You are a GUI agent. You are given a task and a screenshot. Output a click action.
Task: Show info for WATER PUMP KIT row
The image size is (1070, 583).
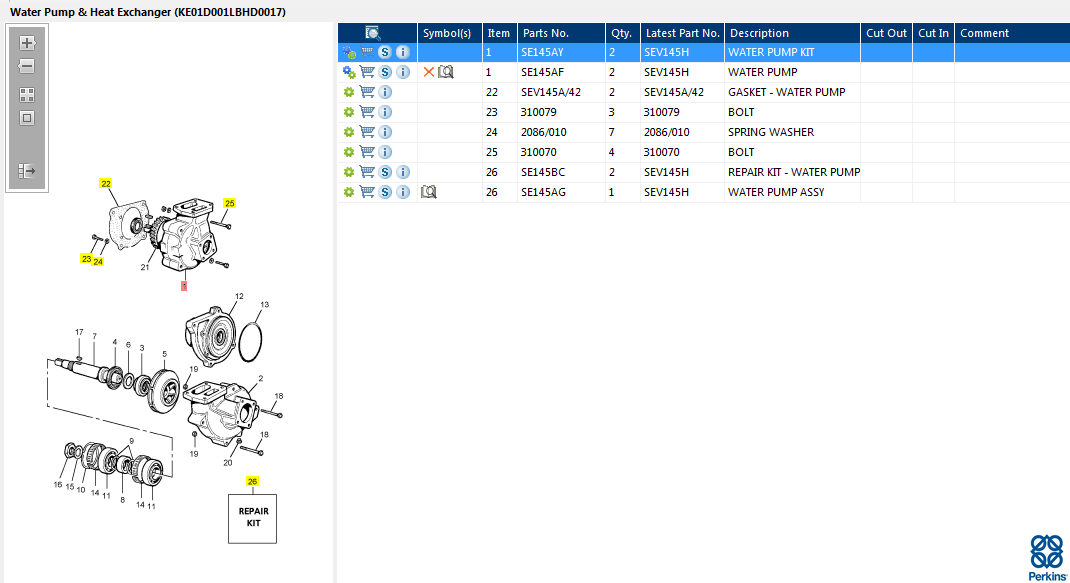tap(403, 52)
